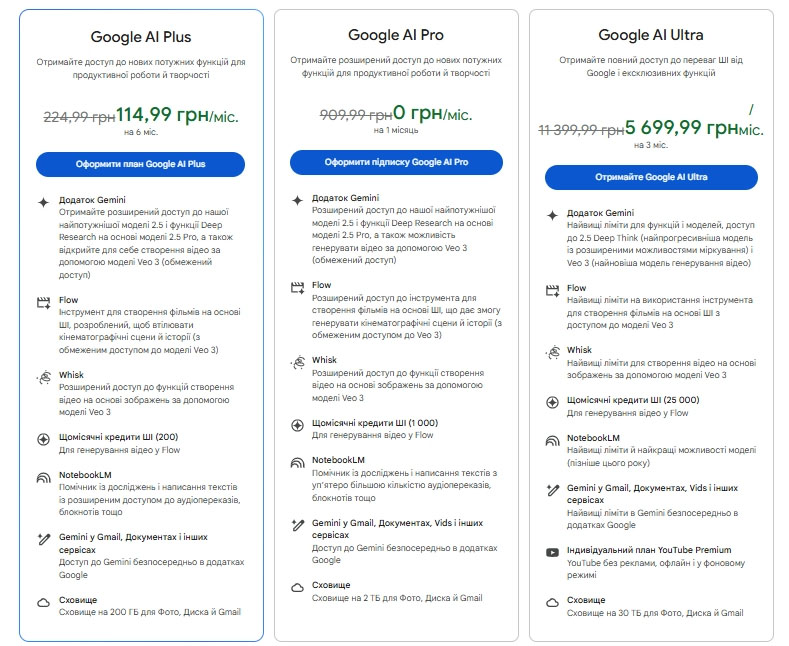Click the Gemini in Gmail pen icon in AI Ultra card

pyautogui.click(x=552, y=490)
